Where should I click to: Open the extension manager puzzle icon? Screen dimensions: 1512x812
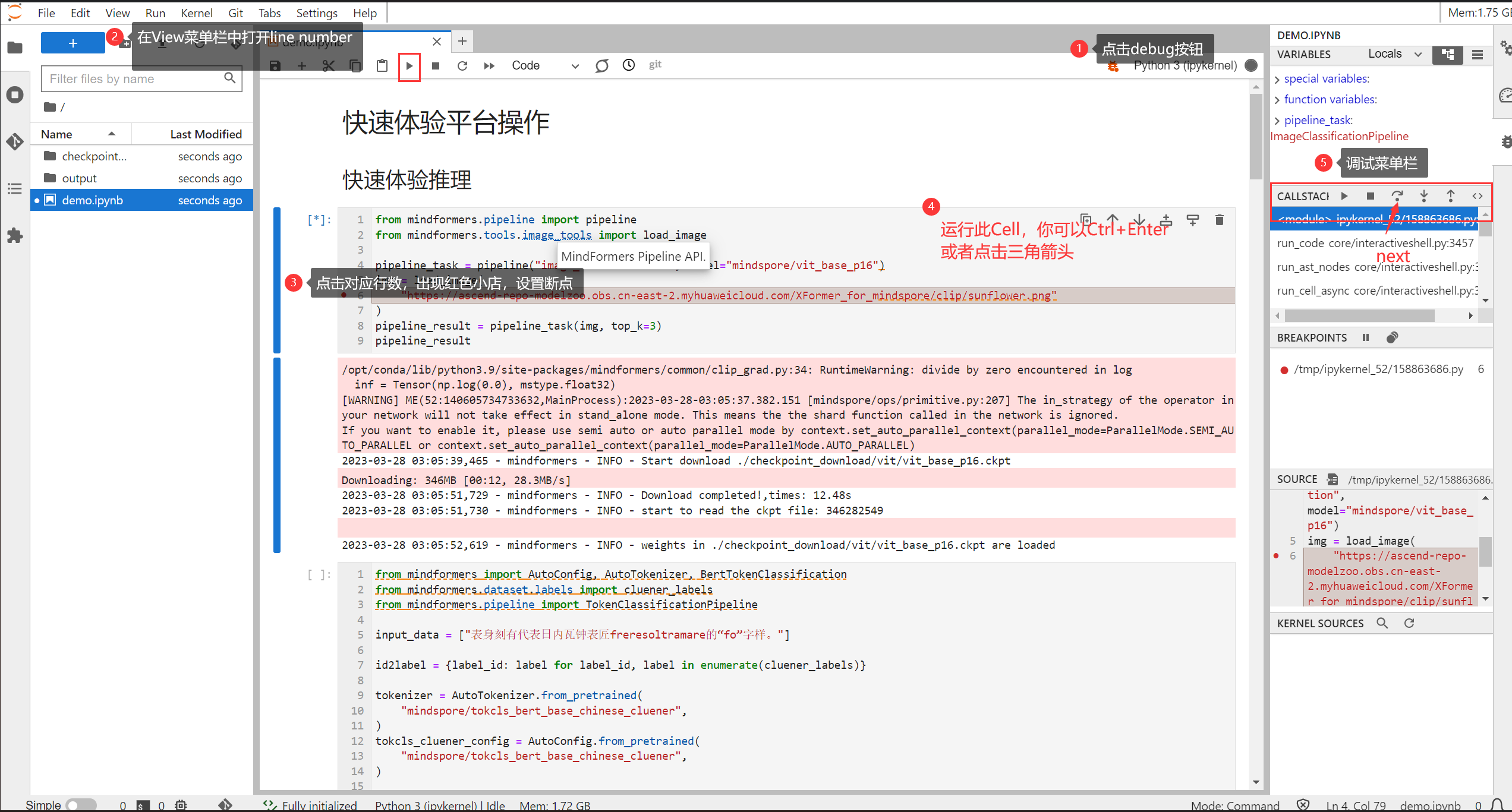tap(15, 236)
